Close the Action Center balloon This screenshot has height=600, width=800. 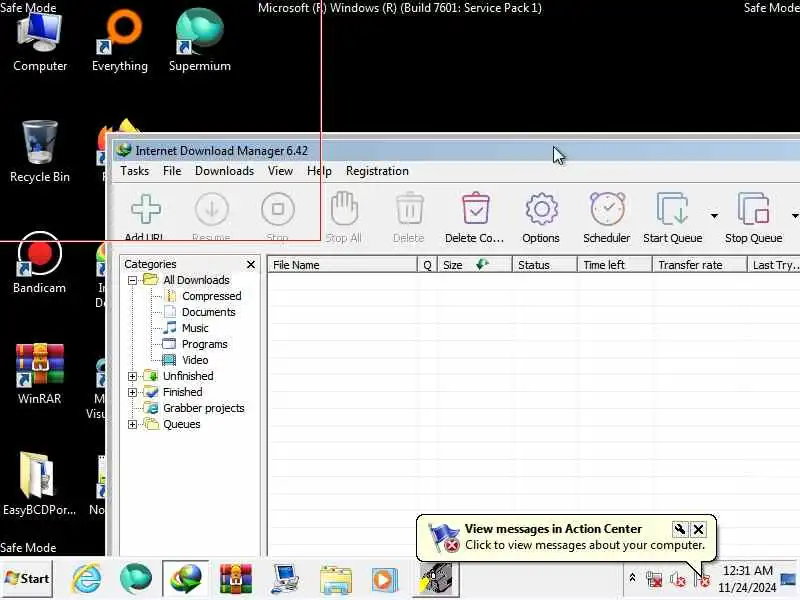point(698,530)
